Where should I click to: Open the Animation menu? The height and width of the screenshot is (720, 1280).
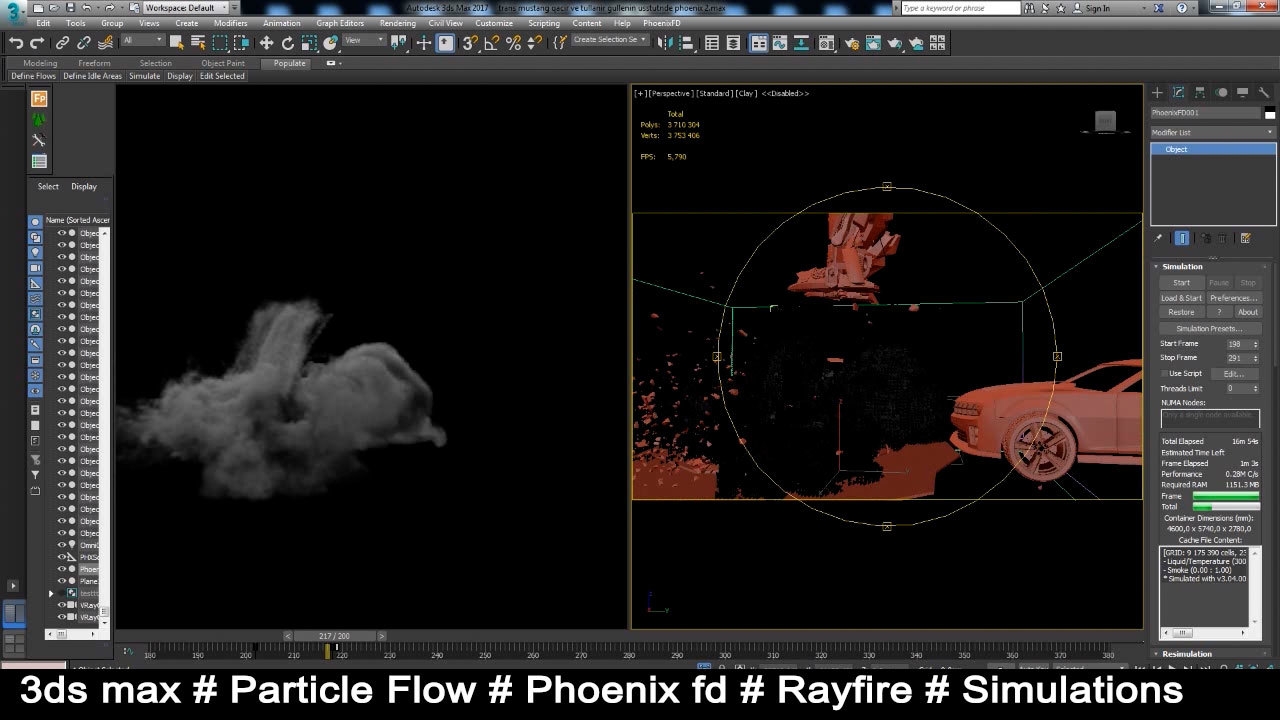(281, 23)
